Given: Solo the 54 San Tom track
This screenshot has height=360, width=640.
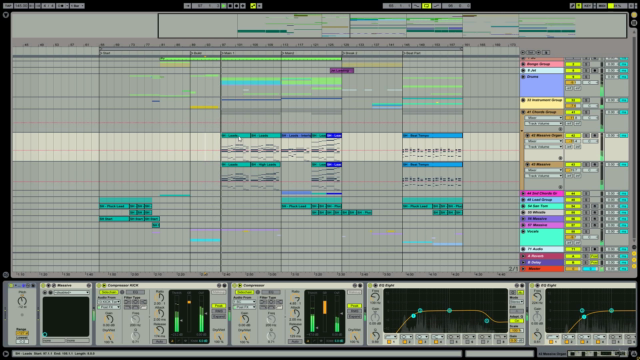Looking at the screenshot, I should (x=587, y=206).
